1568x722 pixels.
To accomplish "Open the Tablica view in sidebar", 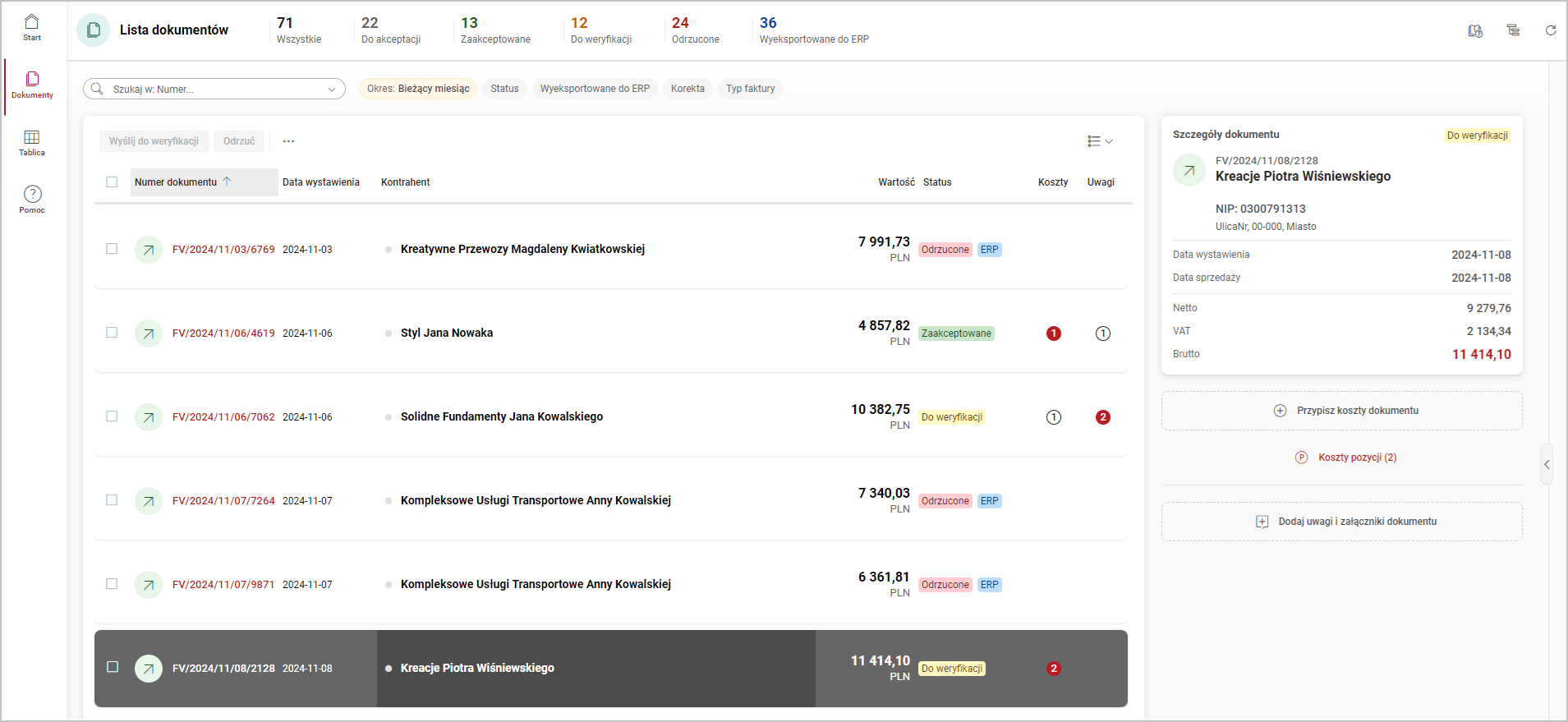I will pyautogui.click(x=32, y=143).
